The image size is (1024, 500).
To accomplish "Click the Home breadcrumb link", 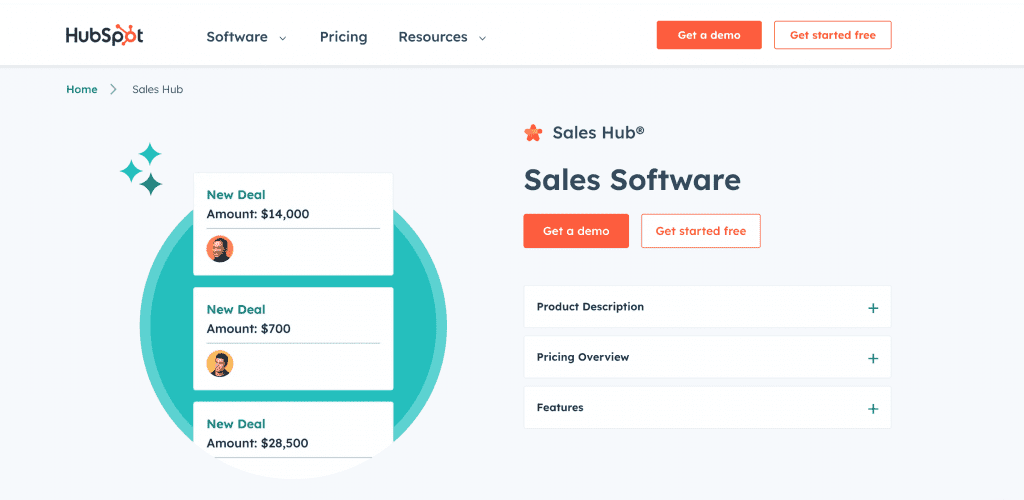I will click(82, 89).
